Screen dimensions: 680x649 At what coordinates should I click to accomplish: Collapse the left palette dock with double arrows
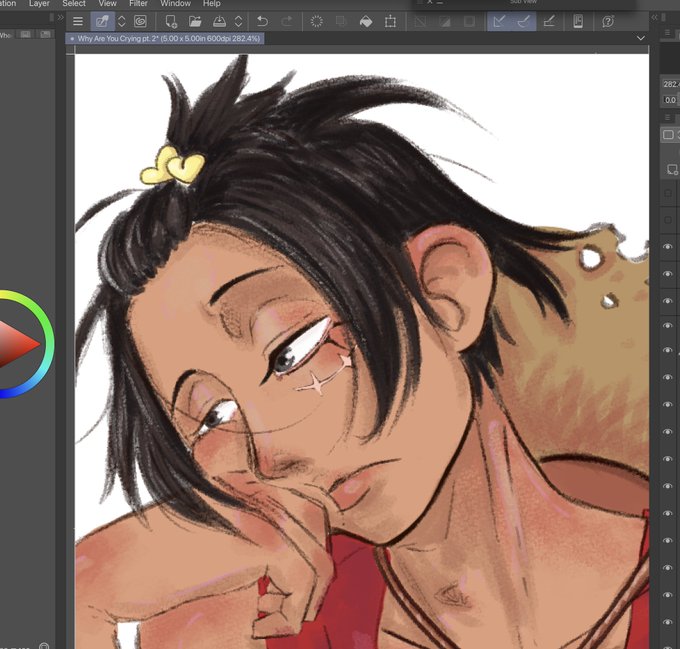click(x=60, y=17)
